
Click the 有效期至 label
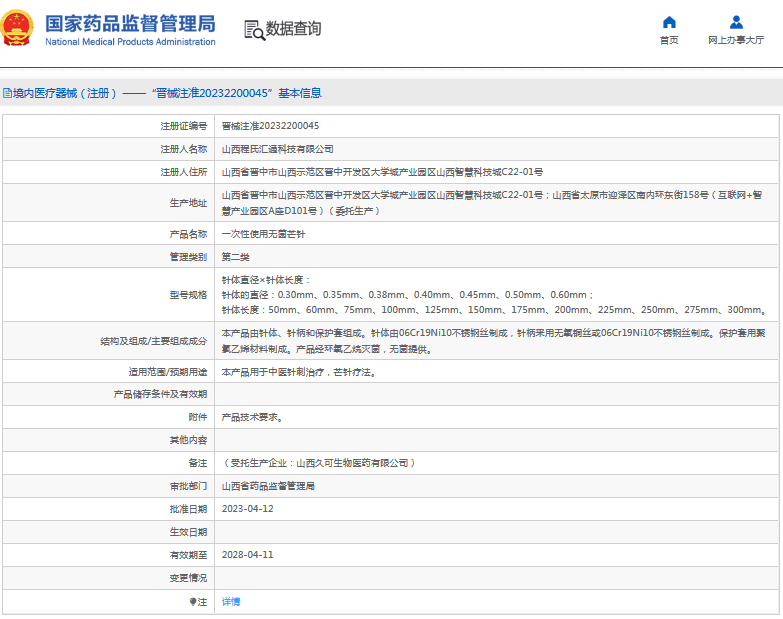point(188,555)
